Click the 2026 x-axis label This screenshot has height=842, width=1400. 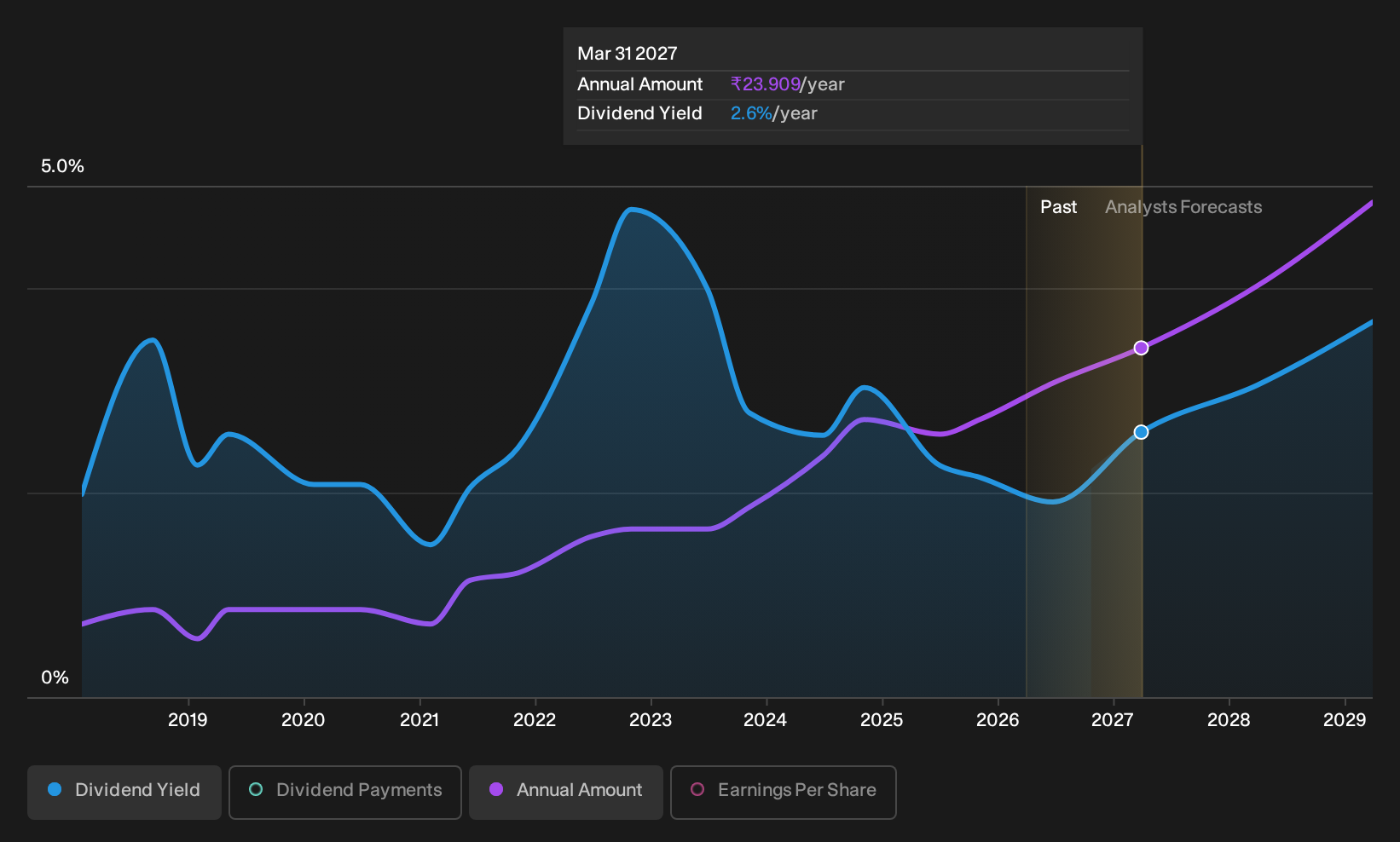click(x=998, y=720)
